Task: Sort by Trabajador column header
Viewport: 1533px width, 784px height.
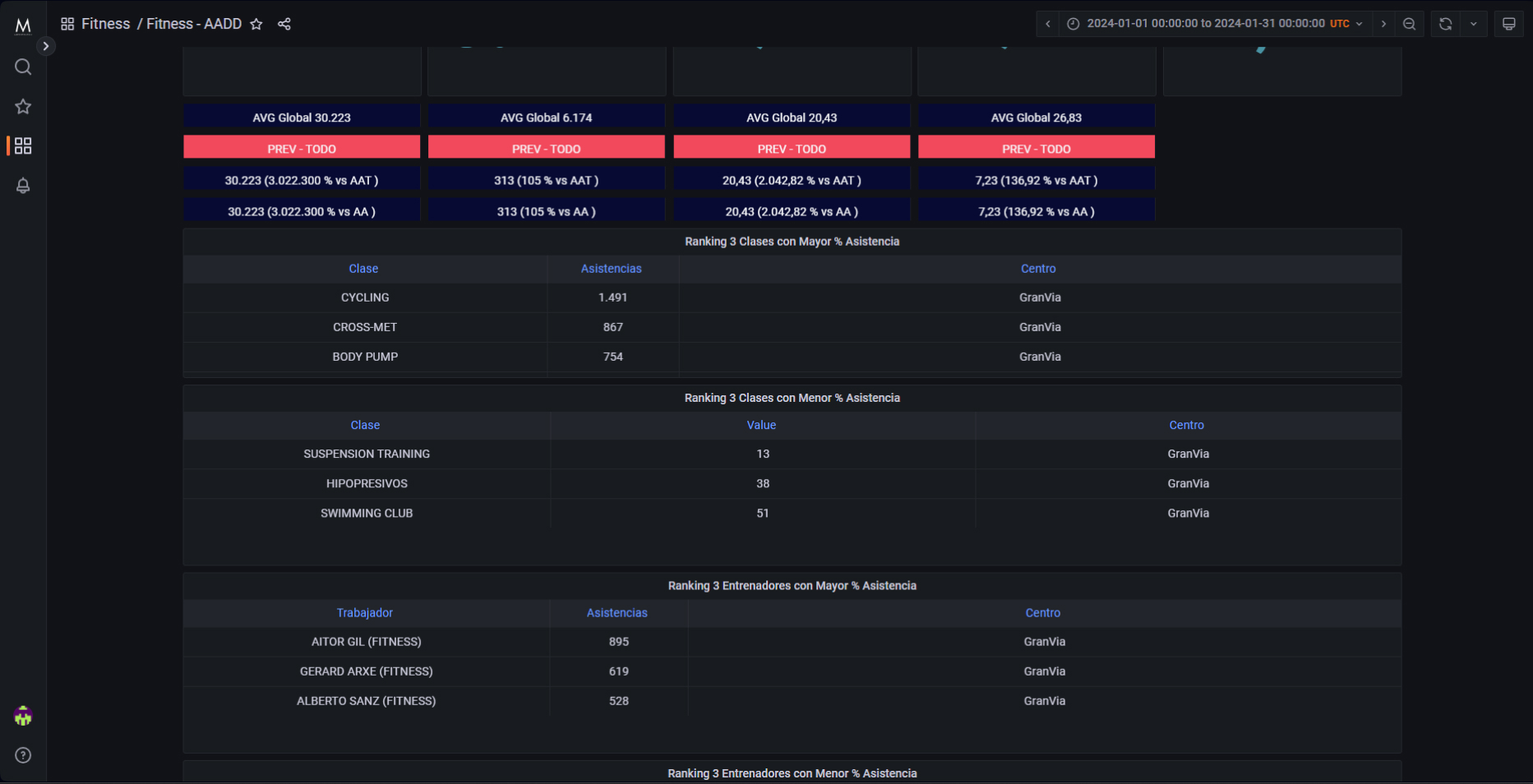Action: [x=364, y=613]
